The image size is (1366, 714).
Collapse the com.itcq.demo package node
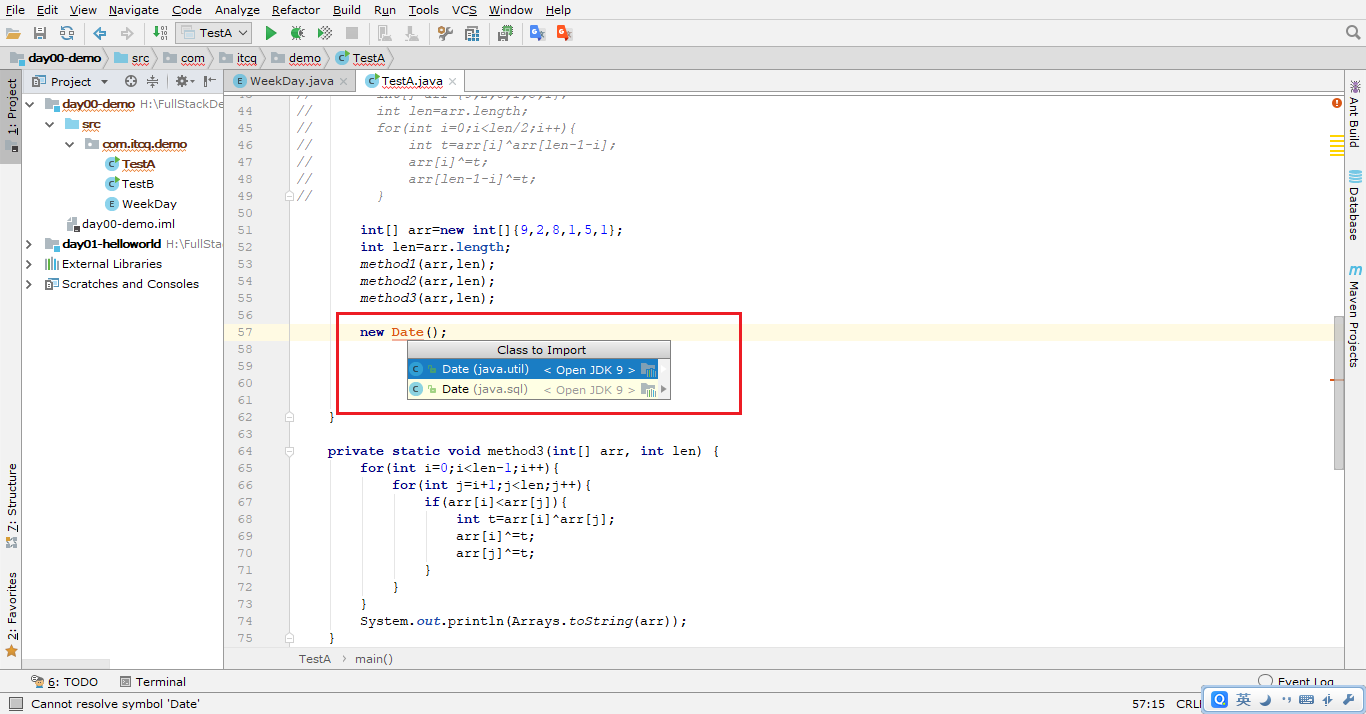[x=69, y=144]
